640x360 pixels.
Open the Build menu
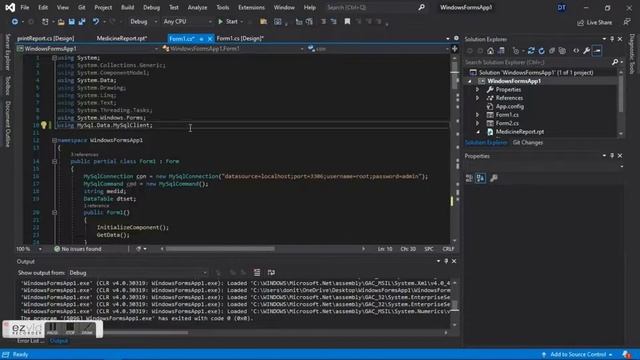click(x=127, y=7)
